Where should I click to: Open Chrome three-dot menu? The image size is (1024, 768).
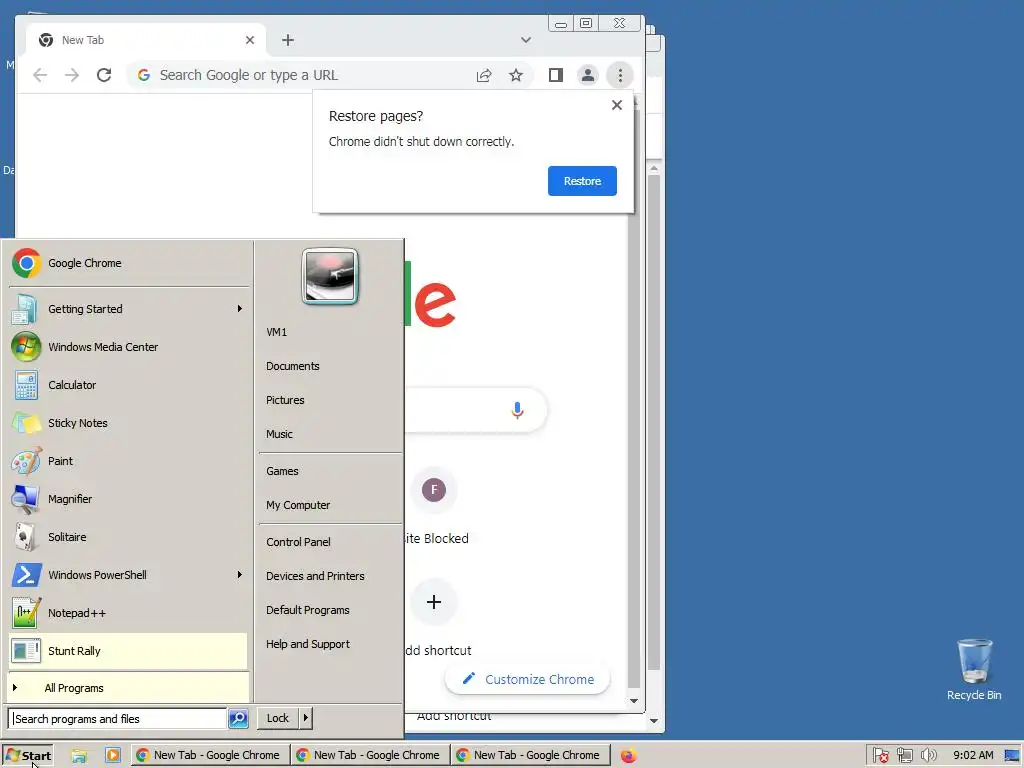(620, 75)
